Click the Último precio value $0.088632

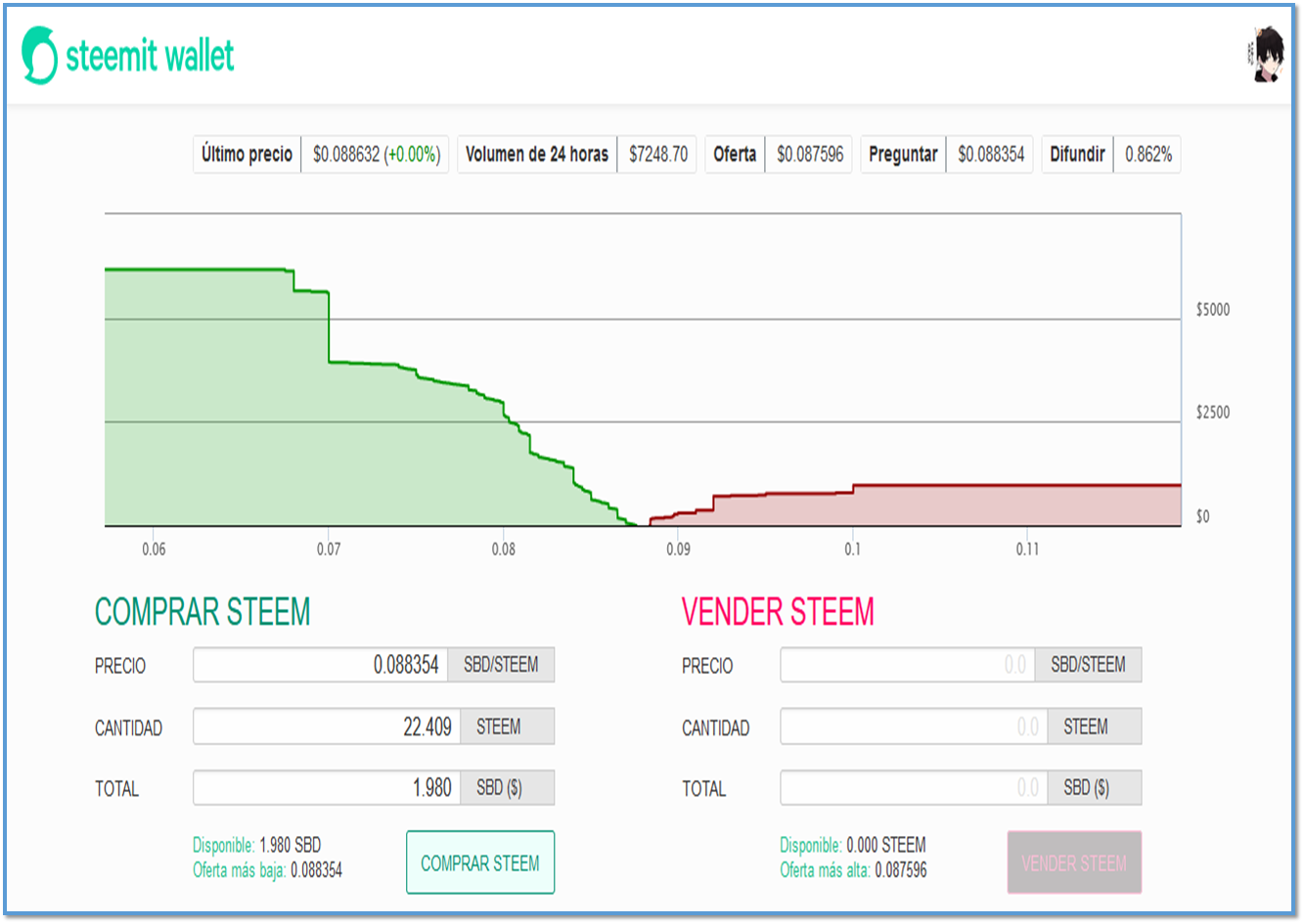point(346,154)
